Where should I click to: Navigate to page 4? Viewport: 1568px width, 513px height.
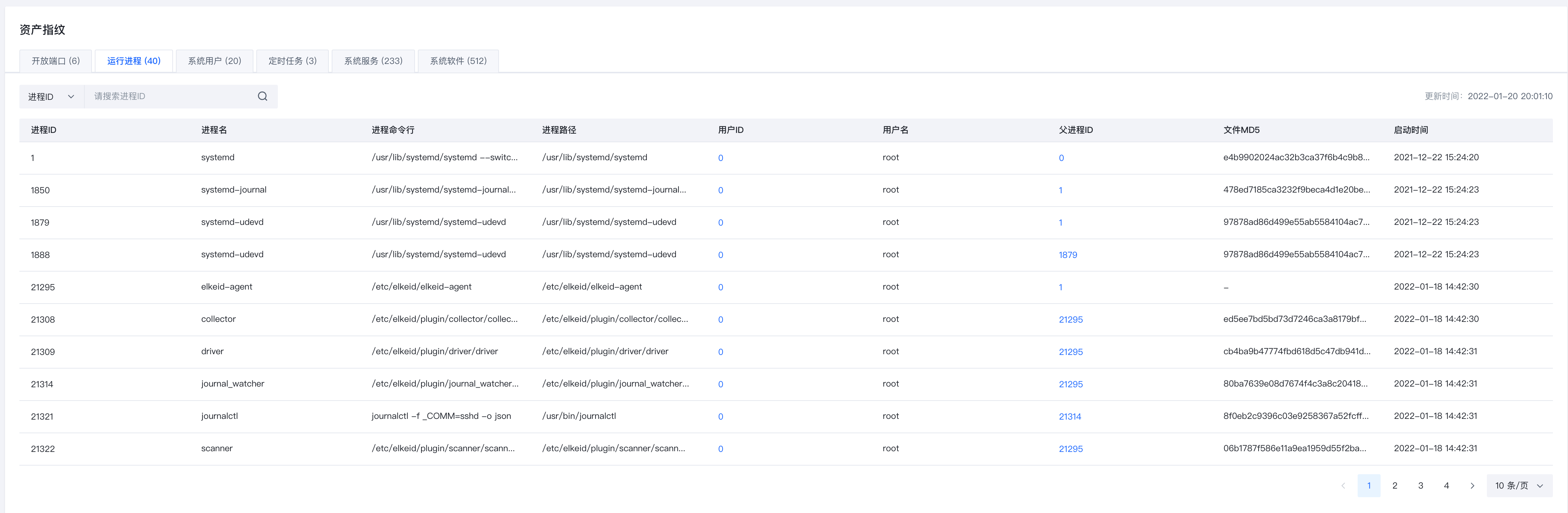[x=1446, y=486]
